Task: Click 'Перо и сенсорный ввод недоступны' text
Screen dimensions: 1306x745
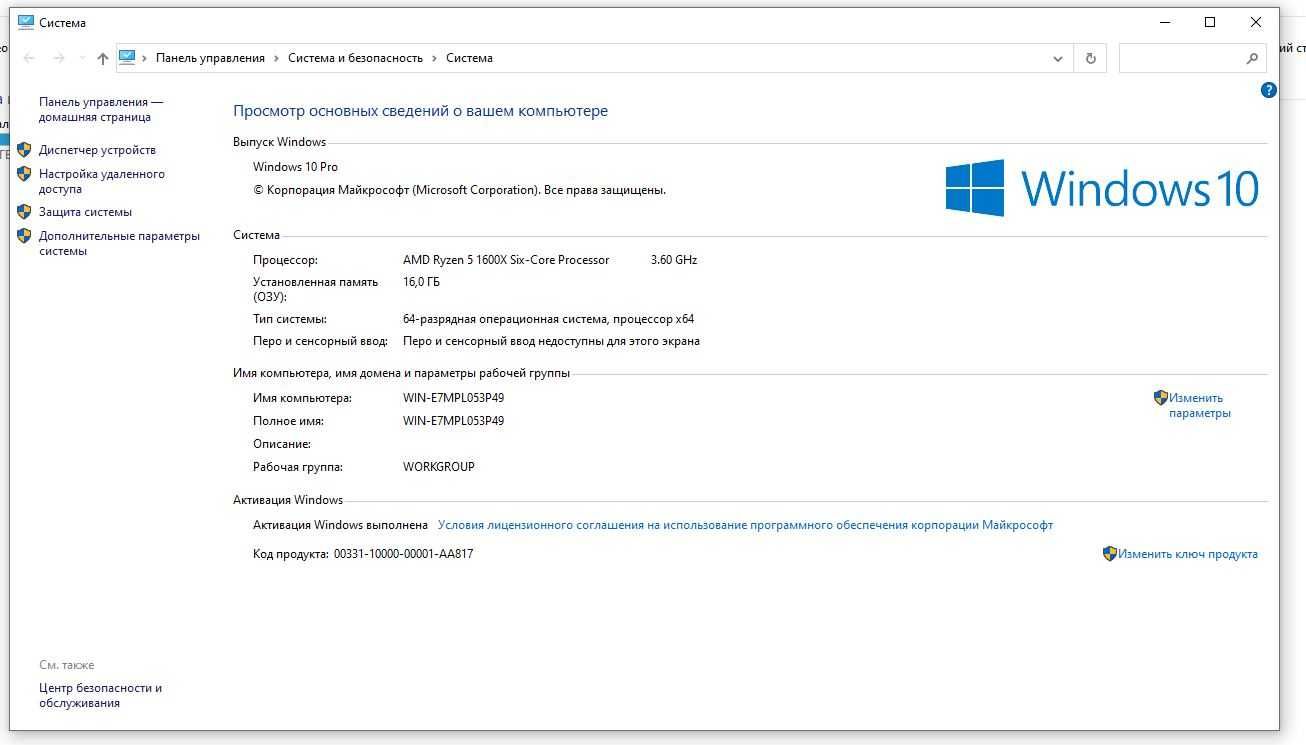Action: pyautogui.click(x=551, y=341)
